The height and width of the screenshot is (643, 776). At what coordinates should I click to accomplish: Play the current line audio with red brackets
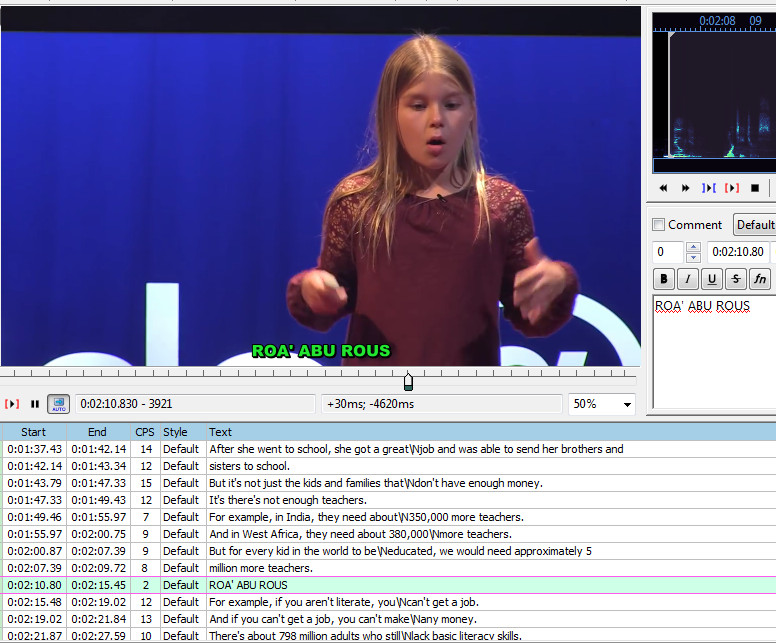pyautogui.click(x=732, y=188)
